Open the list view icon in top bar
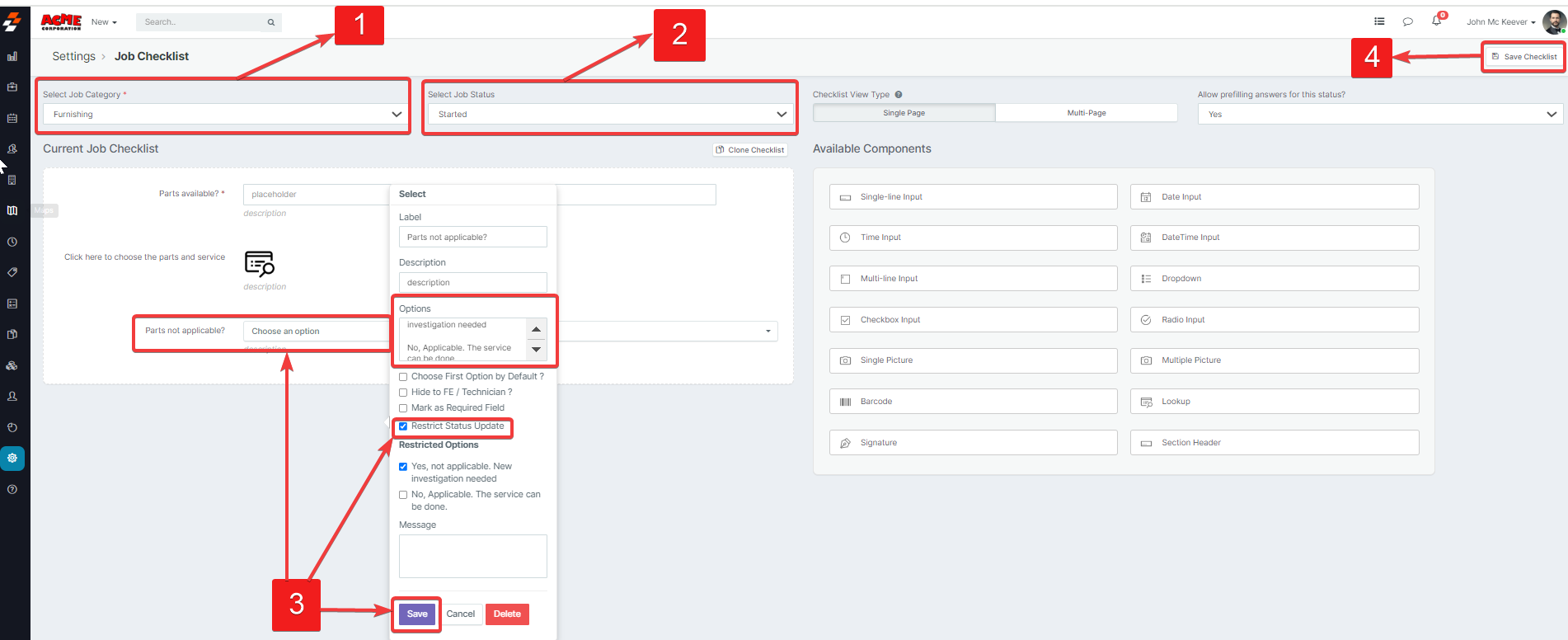1568x640 pixels. pos(1379,21)
